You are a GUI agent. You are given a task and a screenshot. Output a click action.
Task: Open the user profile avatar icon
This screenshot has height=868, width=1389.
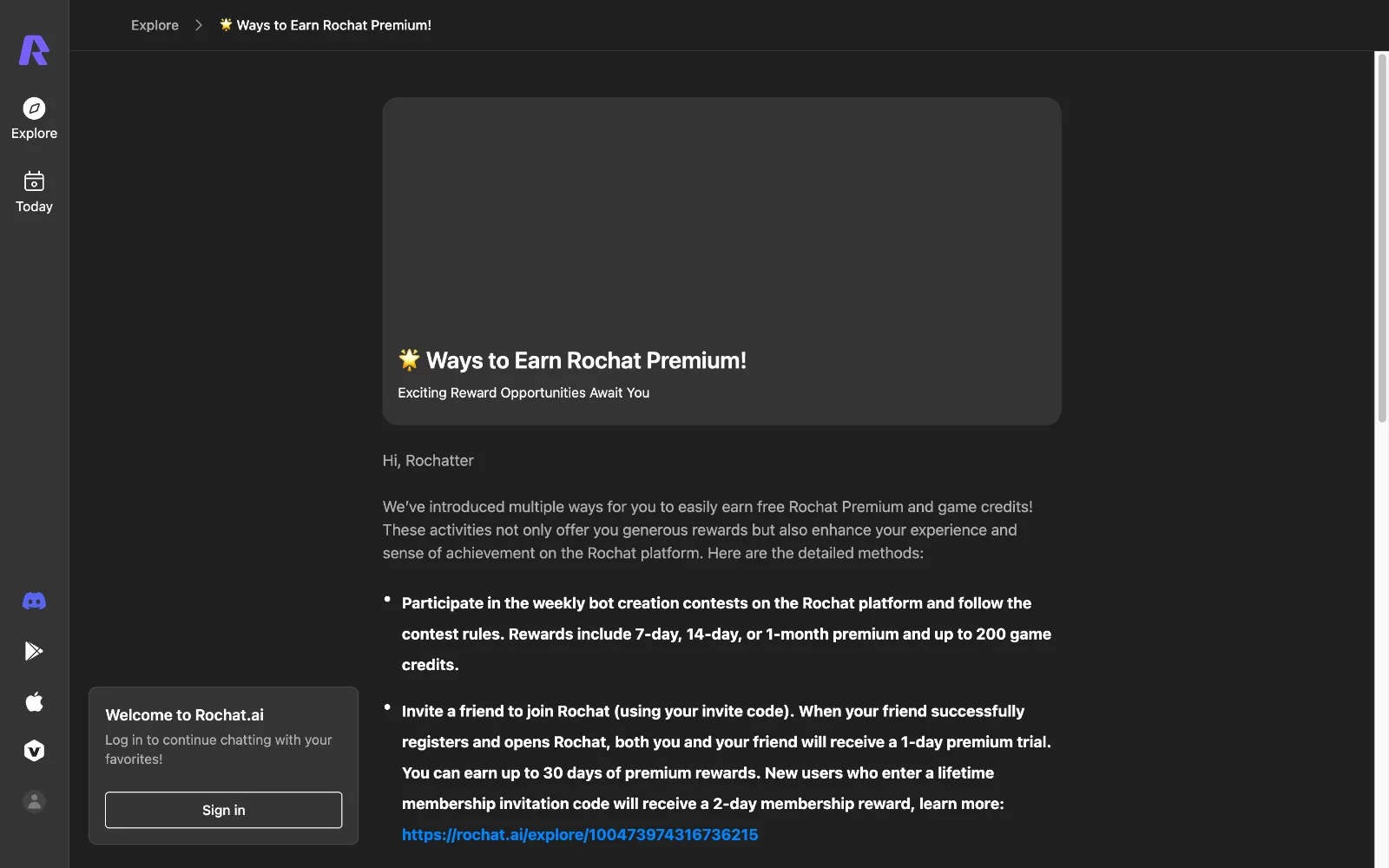(34, 801)
